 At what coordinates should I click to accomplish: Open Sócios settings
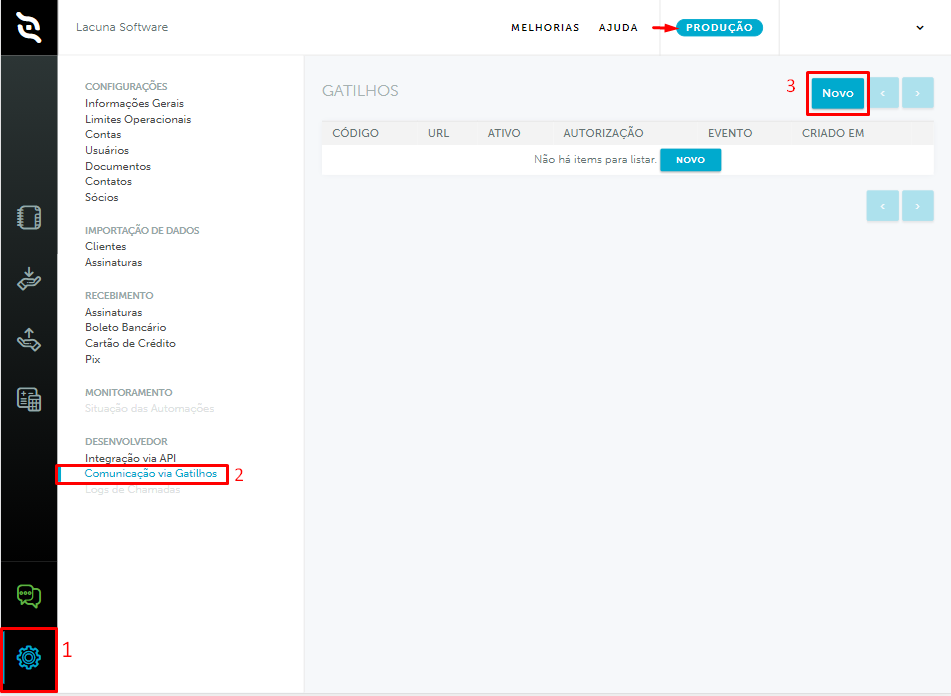[101, 197]
